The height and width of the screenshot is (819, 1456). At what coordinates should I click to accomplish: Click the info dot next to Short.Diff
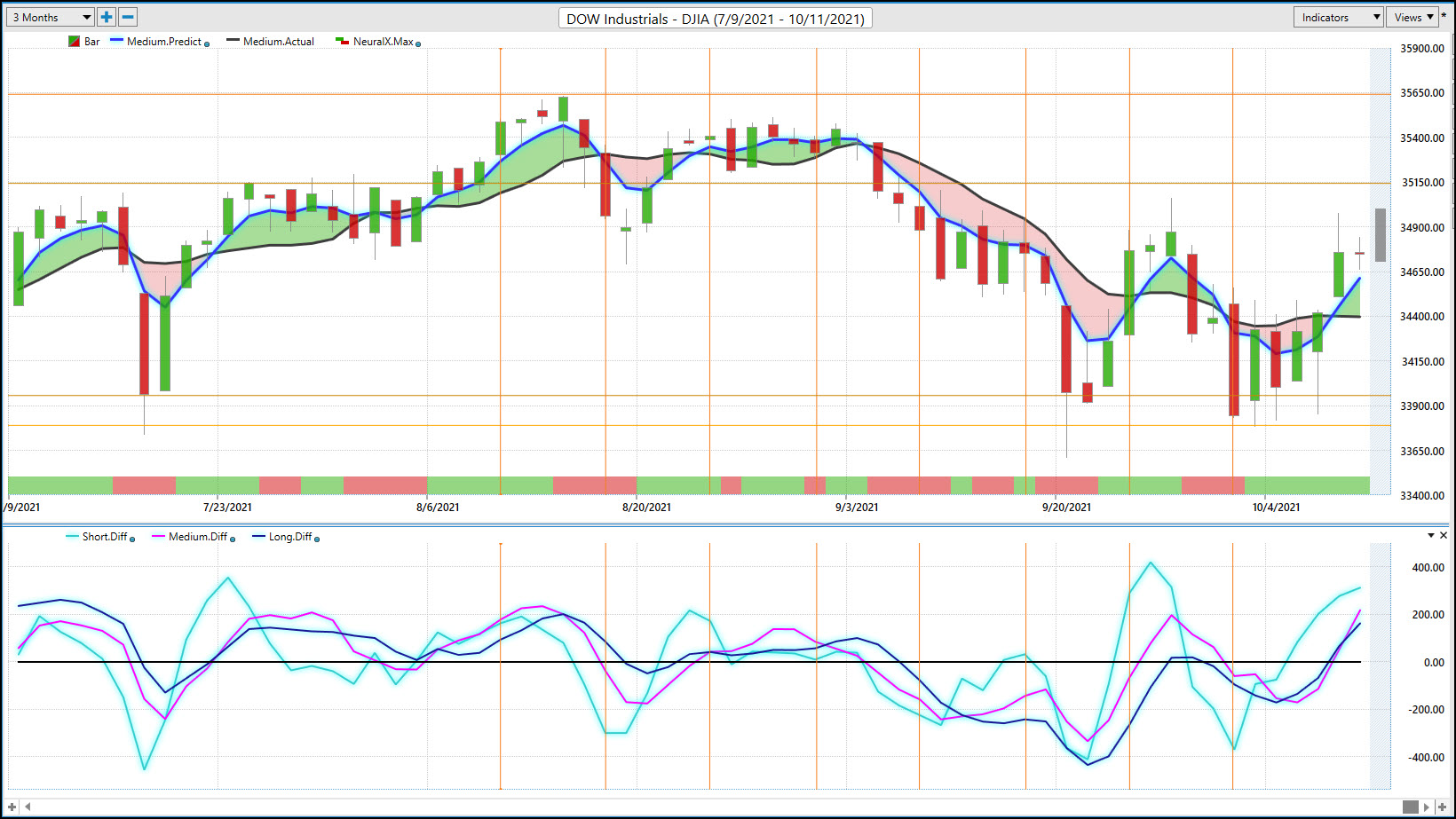pos(132,539)
